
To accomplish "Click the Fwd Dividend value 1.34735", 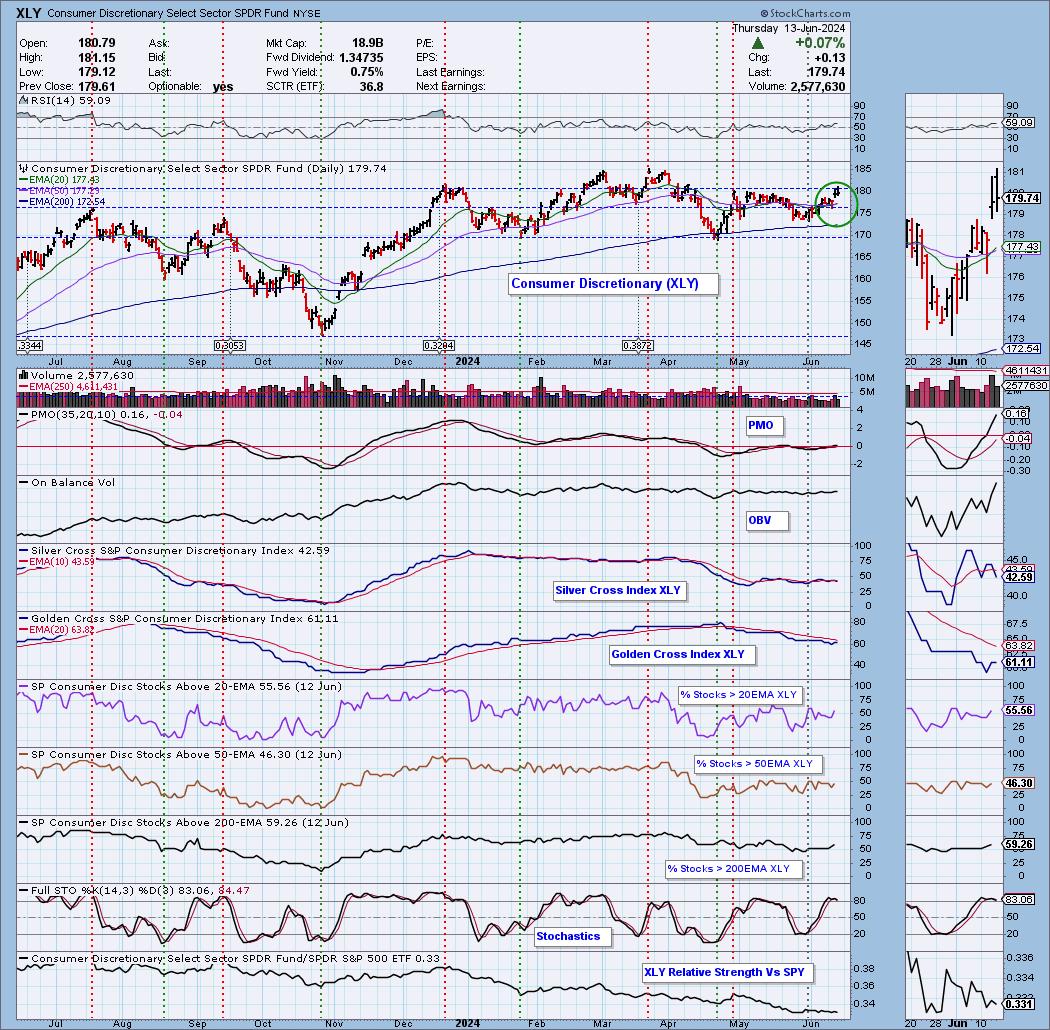I will 361,58.
